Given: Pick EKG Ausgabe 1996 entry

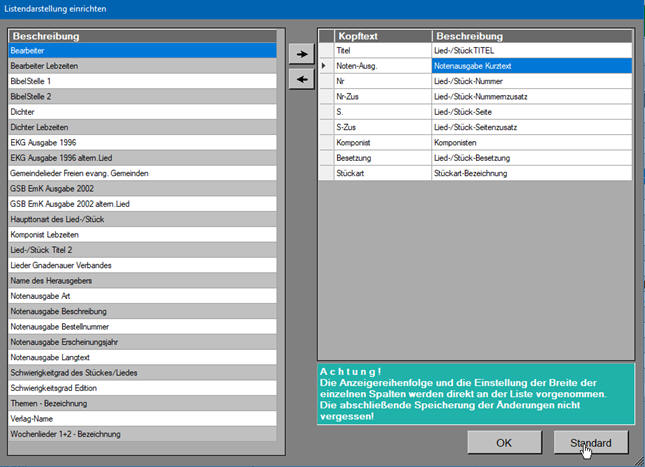Looking at the screenshot, I should [141, 143].
